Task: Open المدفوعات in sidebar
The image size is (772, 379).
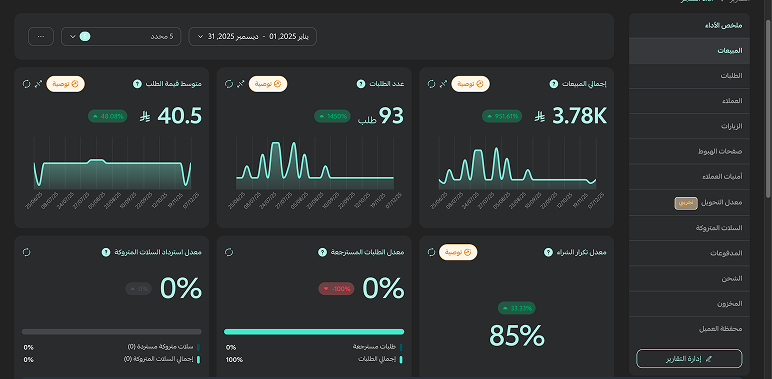Action: (689, 253)
